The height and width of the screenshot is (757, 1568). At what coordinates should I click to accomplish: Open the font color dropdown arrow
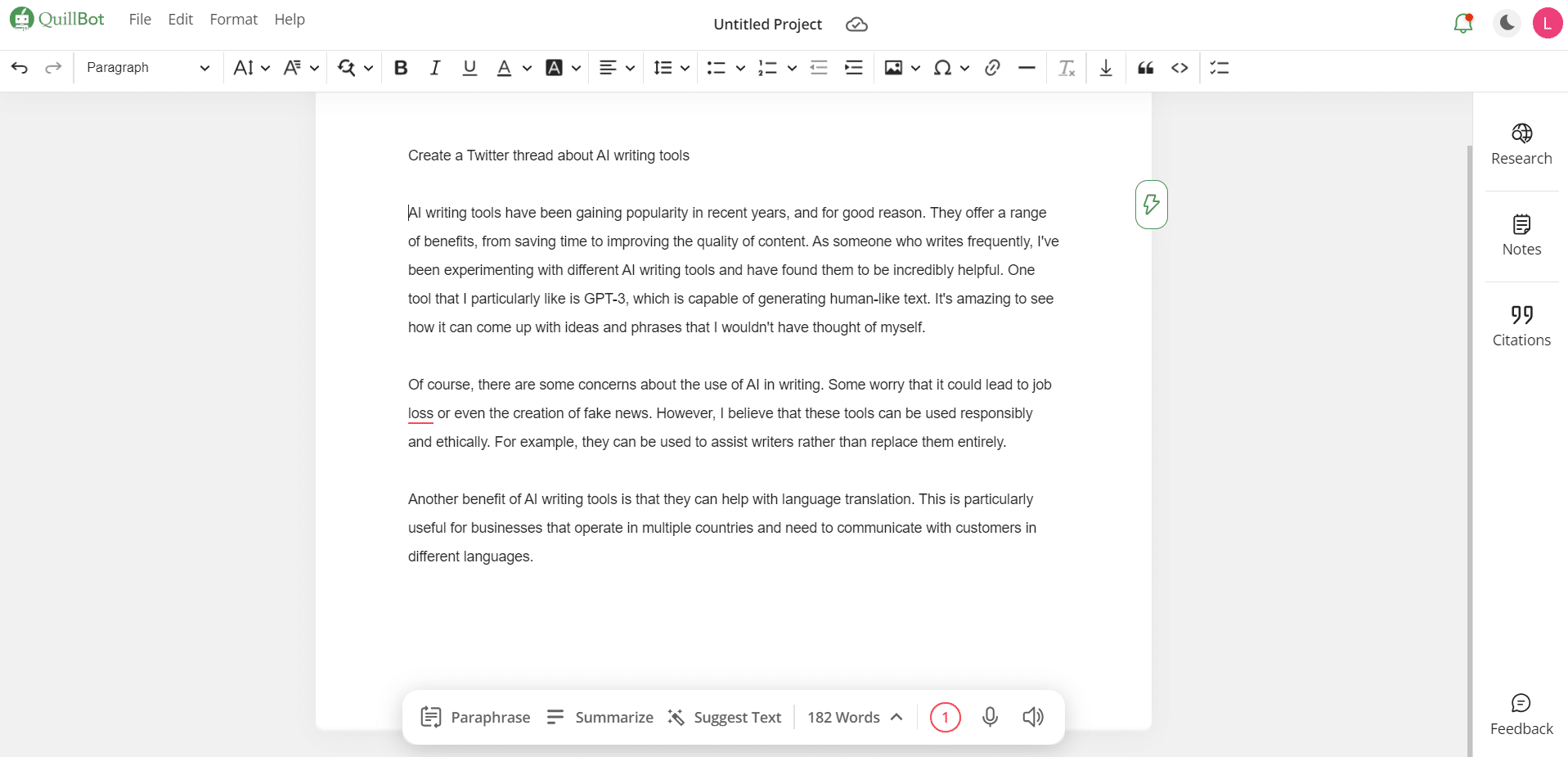pos(527,68)
